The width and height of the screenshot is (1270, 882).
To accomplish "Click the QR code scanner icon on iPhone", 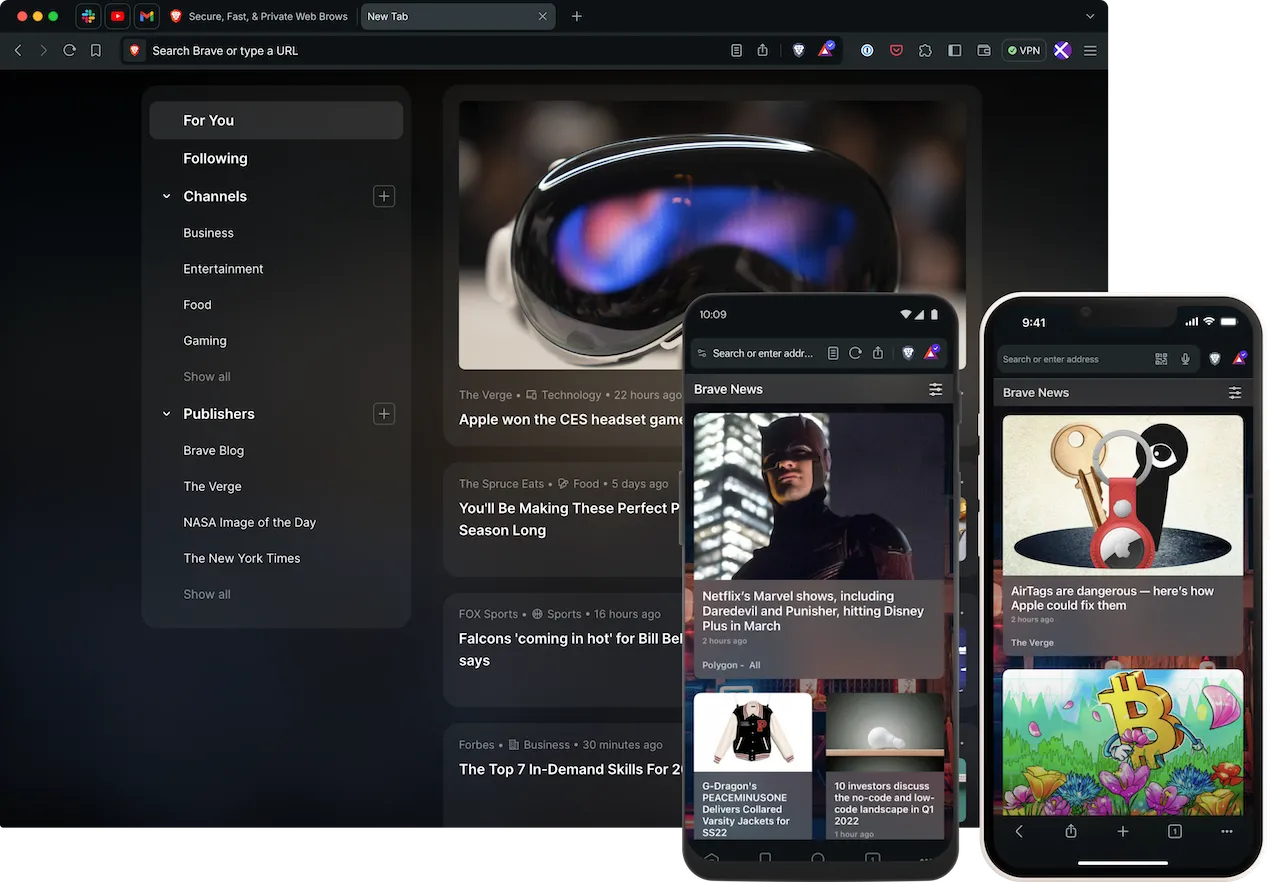I will tap(1161, 359).
